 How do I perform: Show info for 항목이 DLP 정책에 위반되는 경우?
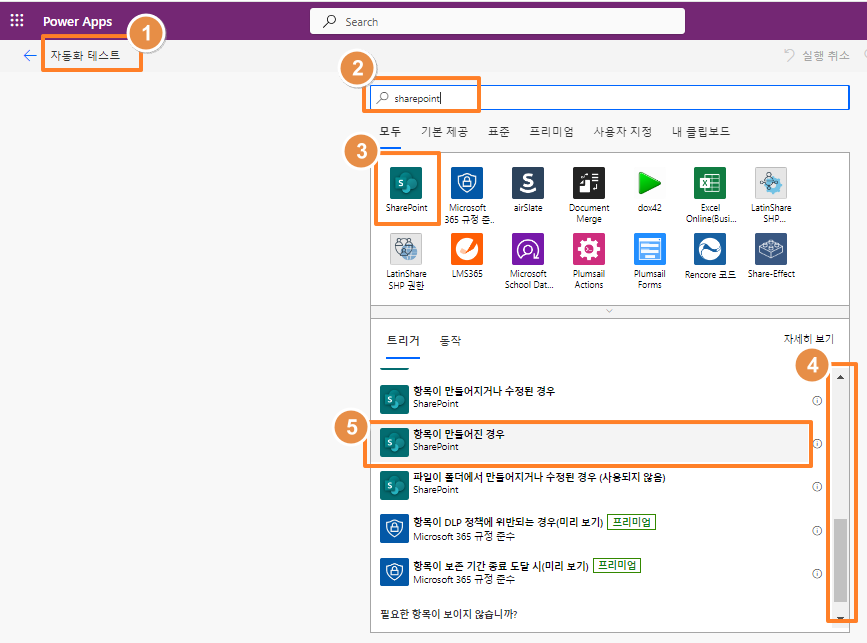click(x=817, y=531)
